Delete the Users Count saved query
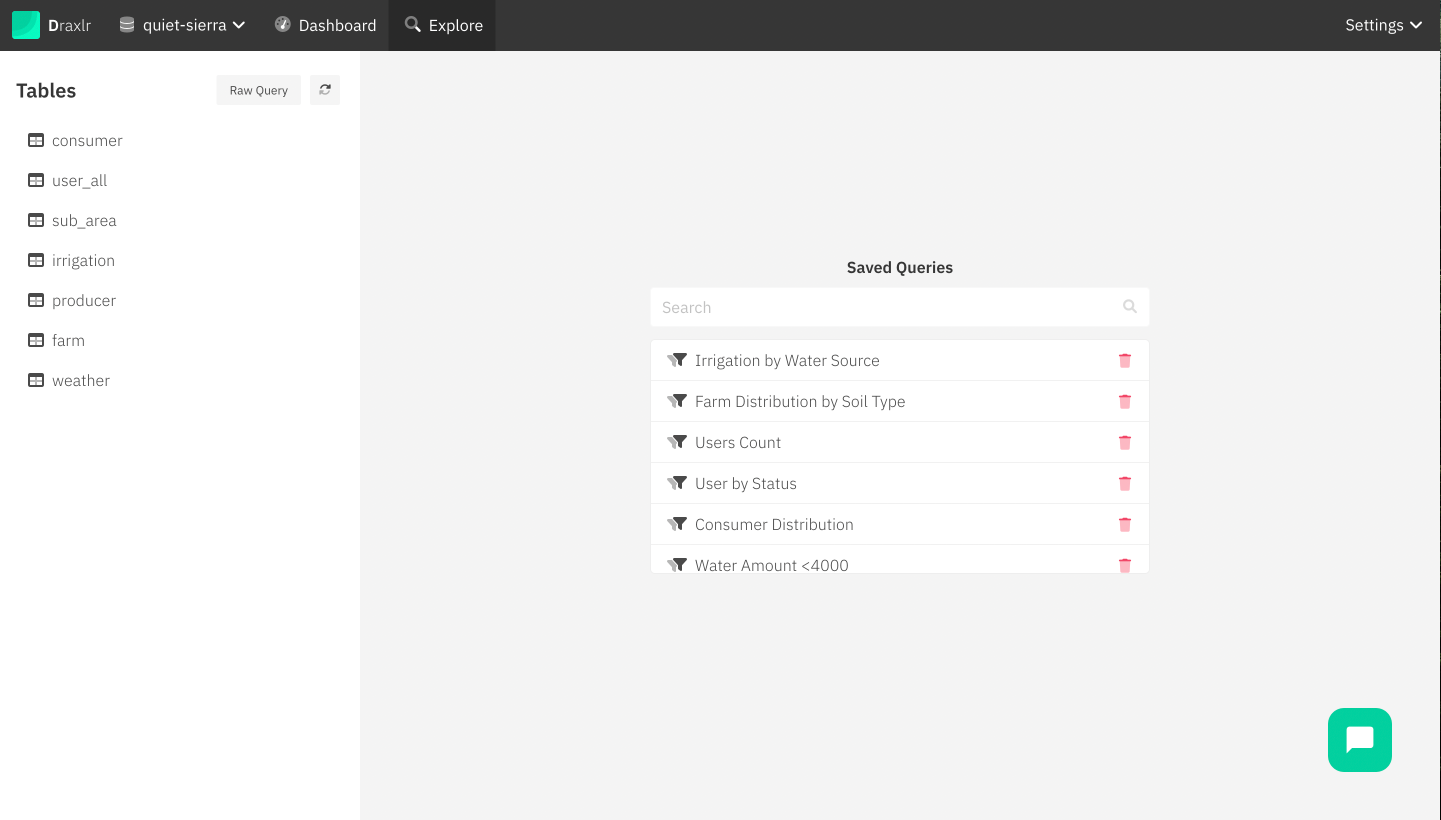 [1125, 443]
